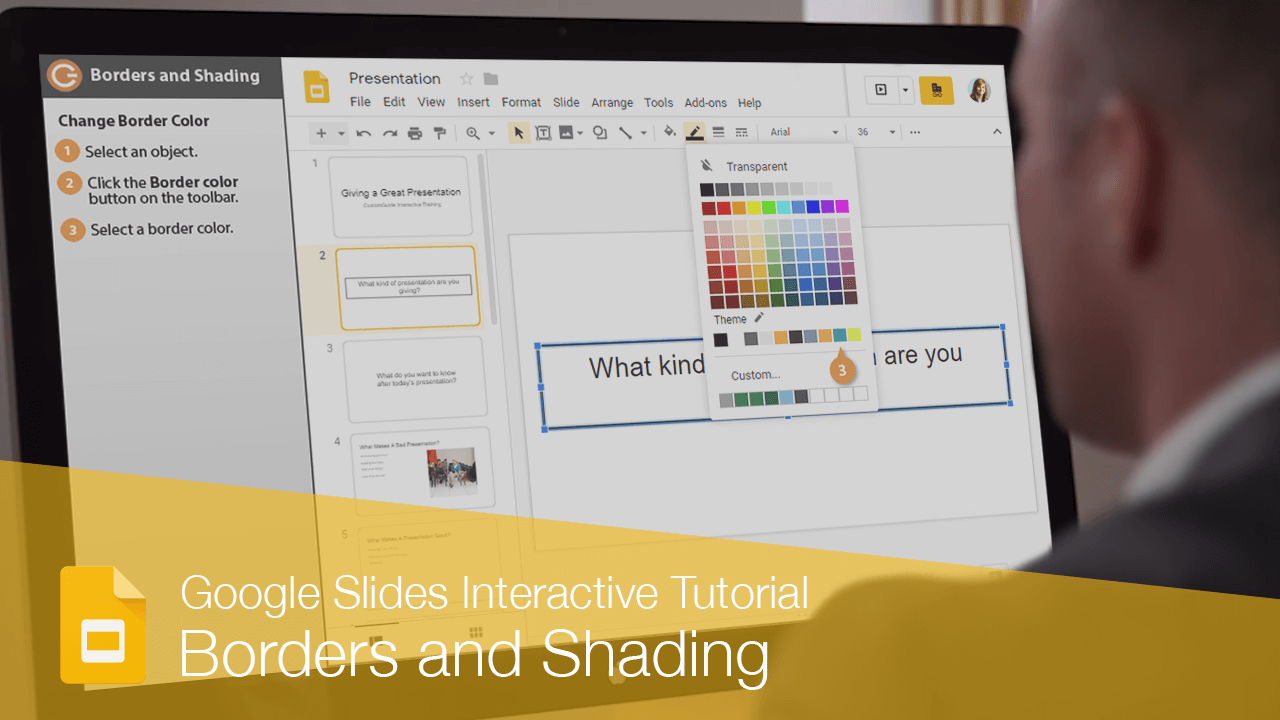
Task: Choose Transparent border option
Action: (x=756, y=166)
